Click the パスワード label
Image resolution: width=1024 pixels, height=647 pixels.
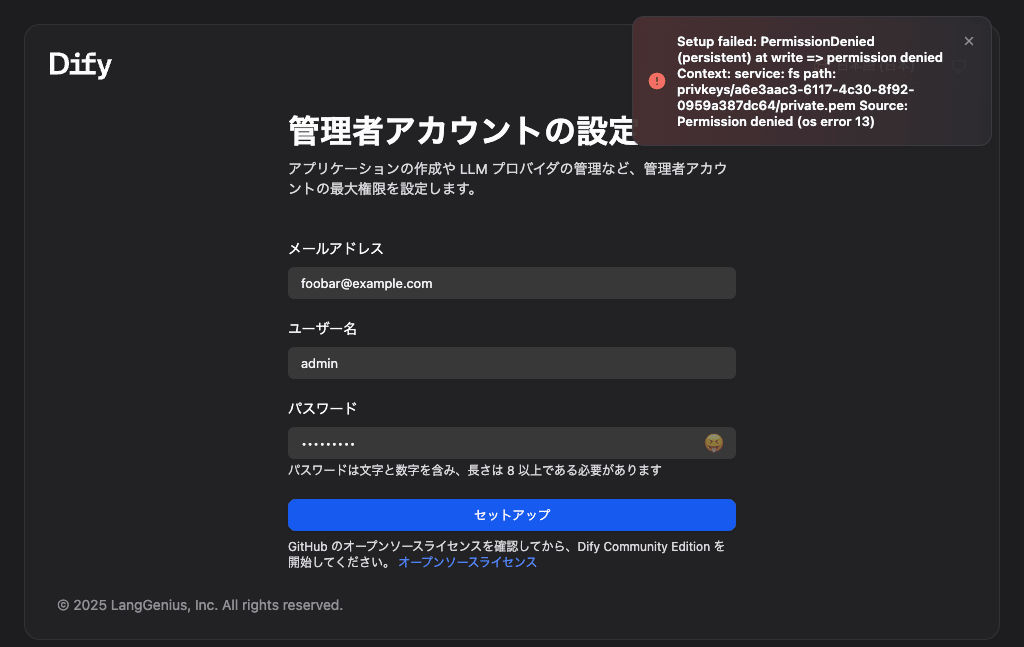pos(323,409)
